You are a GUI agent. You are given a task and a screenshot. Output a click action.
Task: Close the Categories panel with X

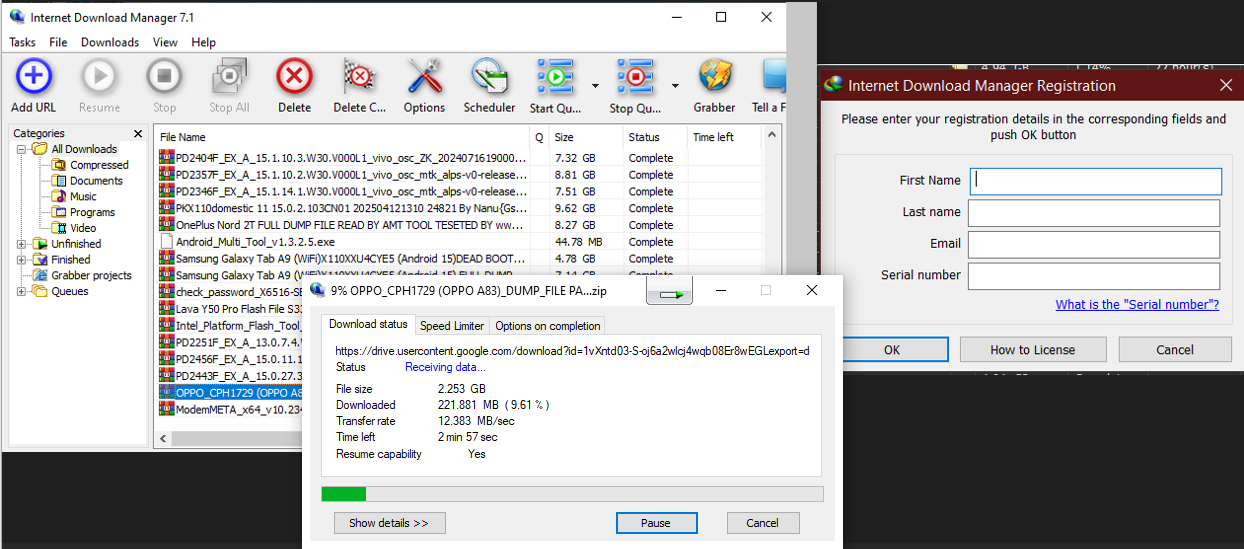click(x=138, y=133)
